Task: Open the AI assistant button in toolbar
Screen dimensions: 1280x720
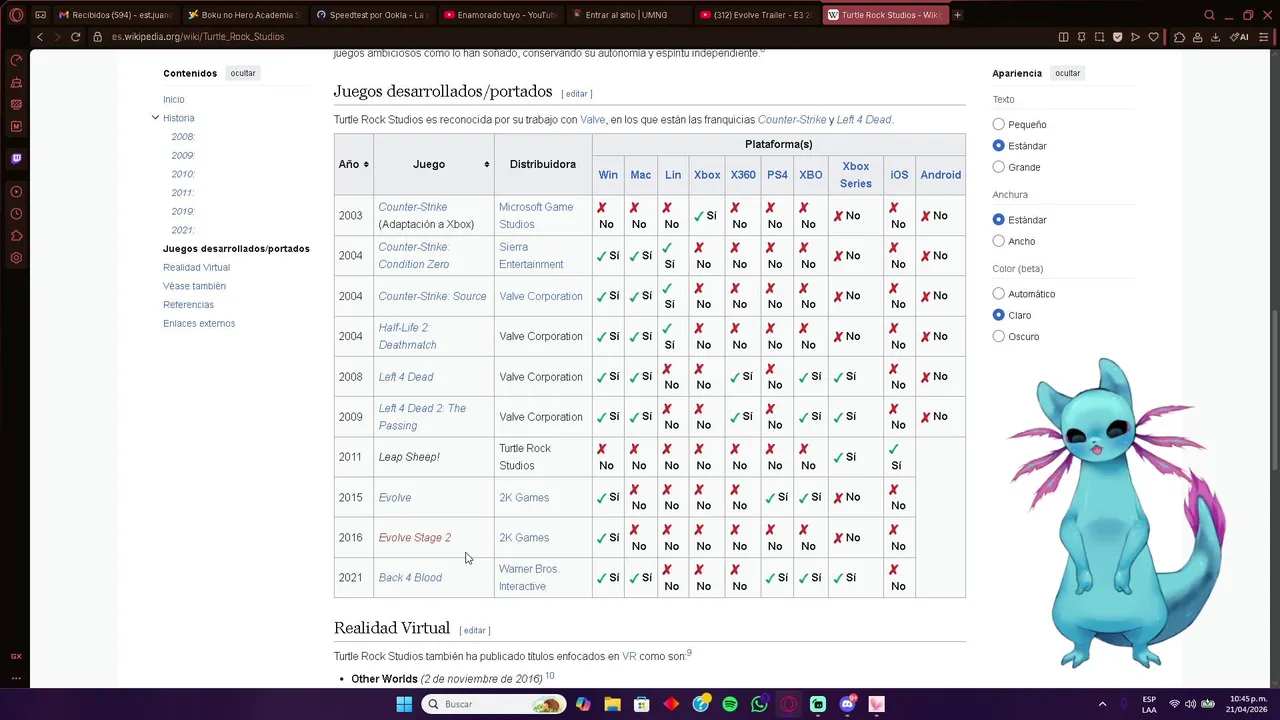Action: [x=1240, y=37]
